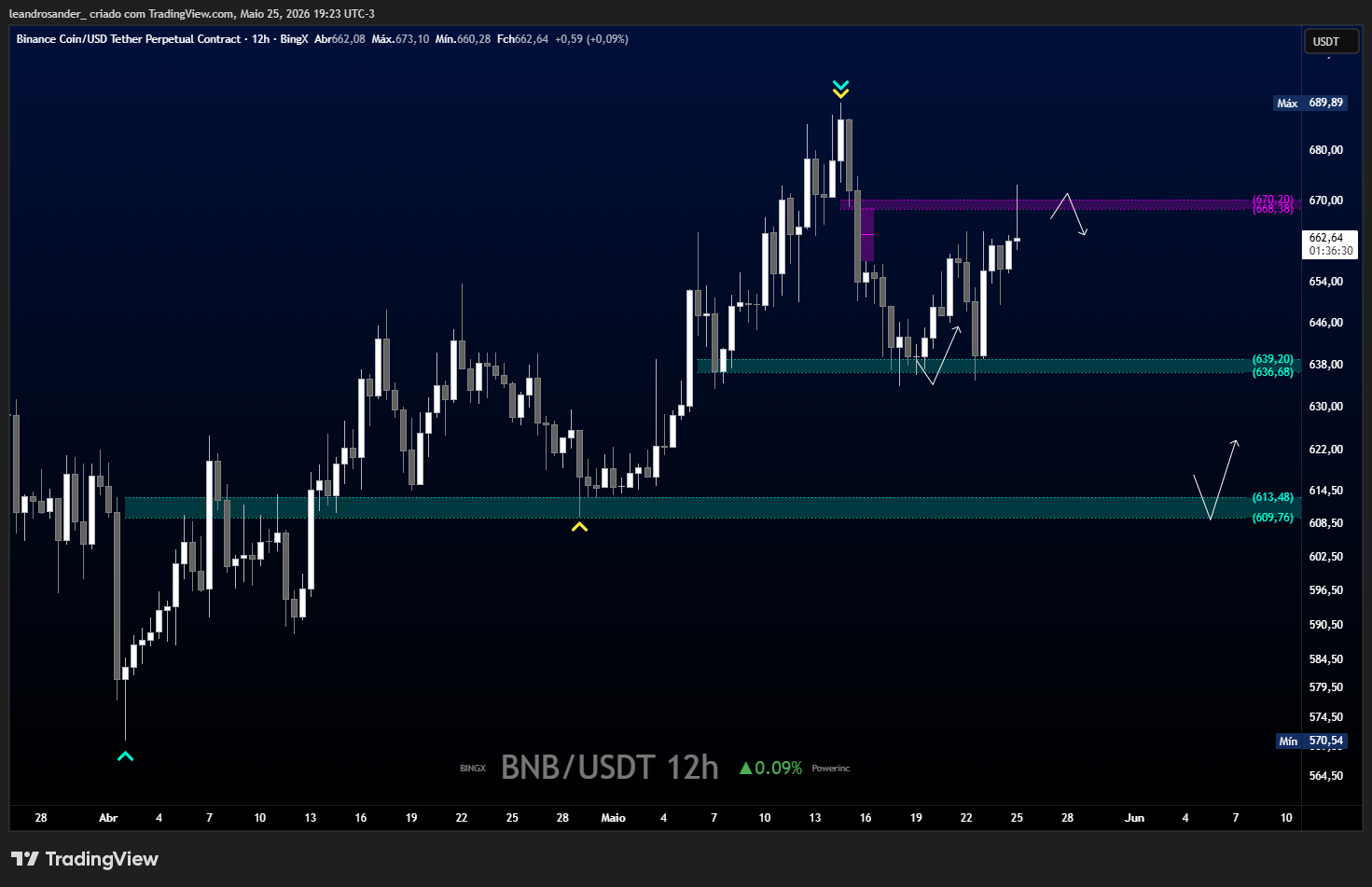Screen dimensions: 1372x887
Task: Click the Abr date axis label
Action: pyautogui.click(x=108, y=818)
